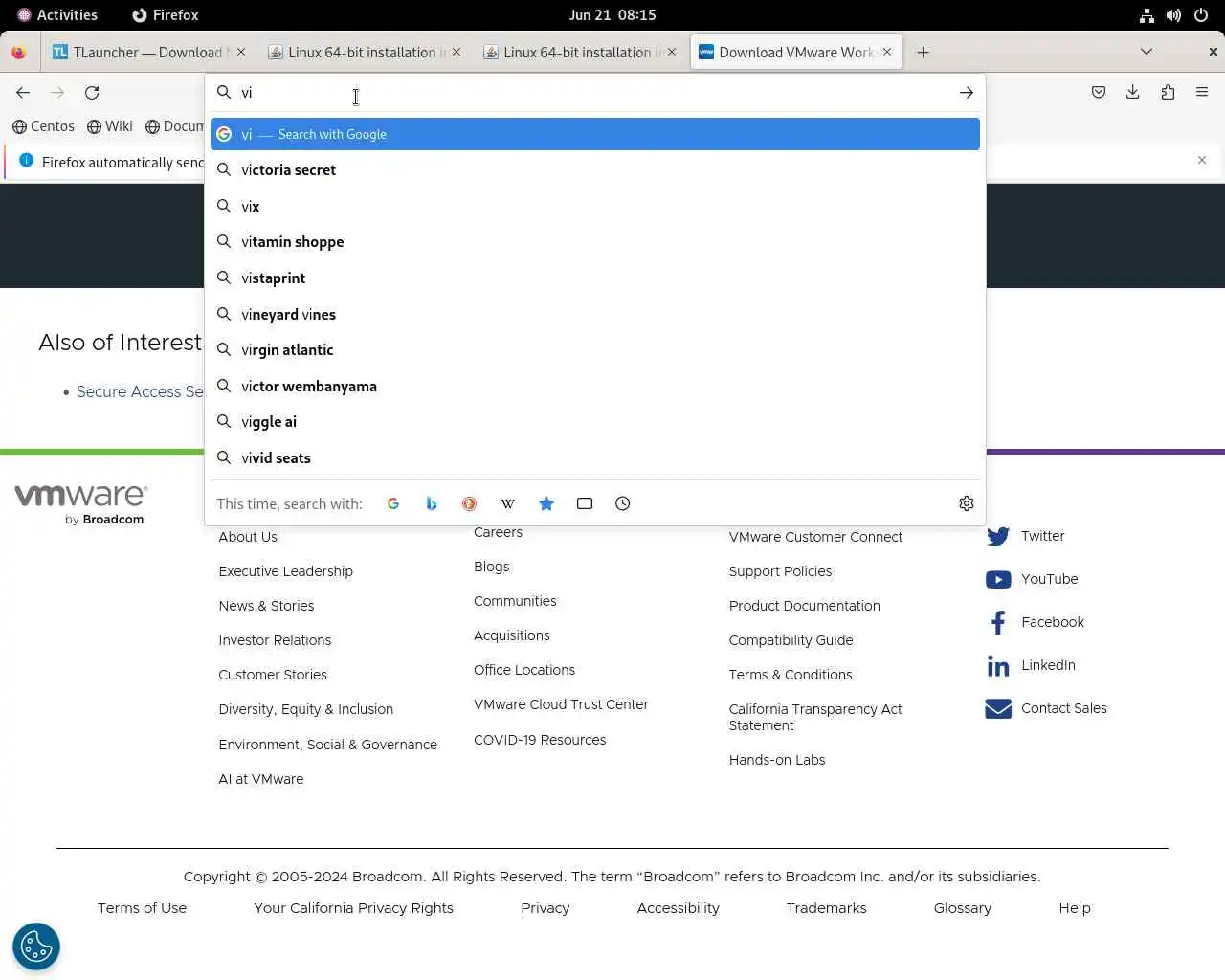Search this time with Bing icon
The image size is (1225, 980).
[432, 503]
